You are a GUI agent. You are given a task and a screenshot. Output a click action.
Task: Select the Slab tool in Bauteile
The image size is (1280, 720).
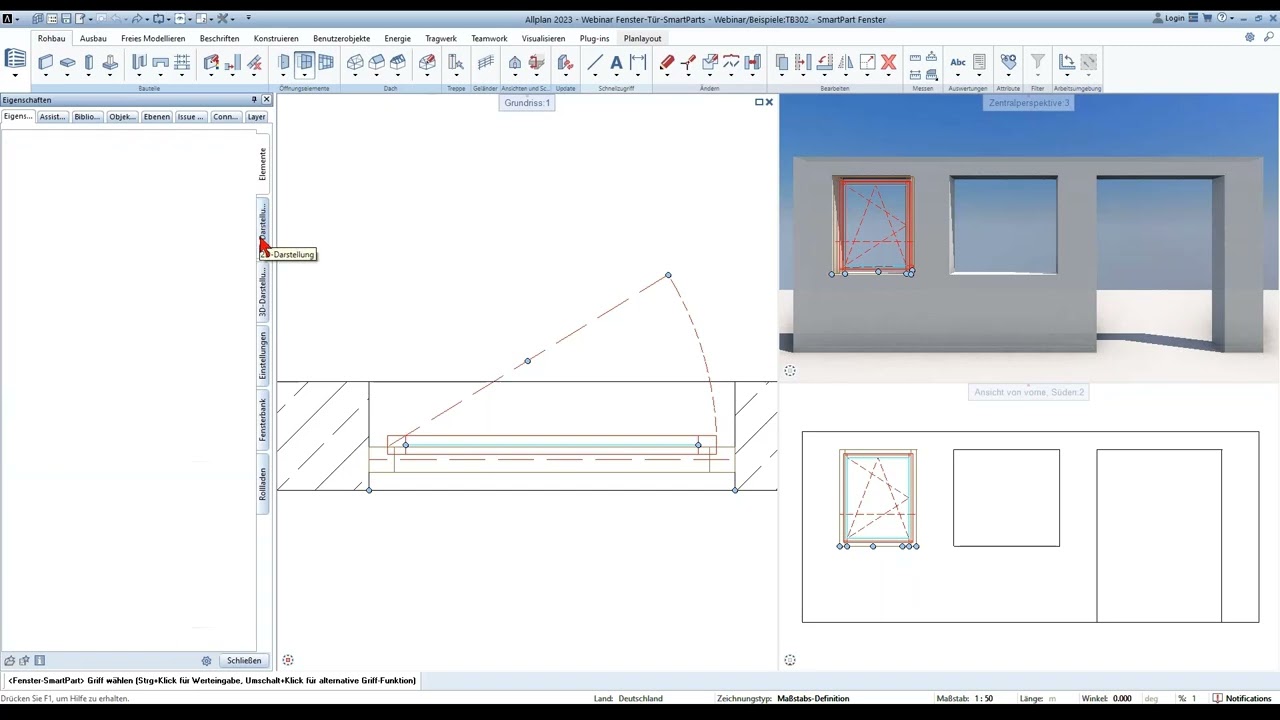(x=67, y=62)
